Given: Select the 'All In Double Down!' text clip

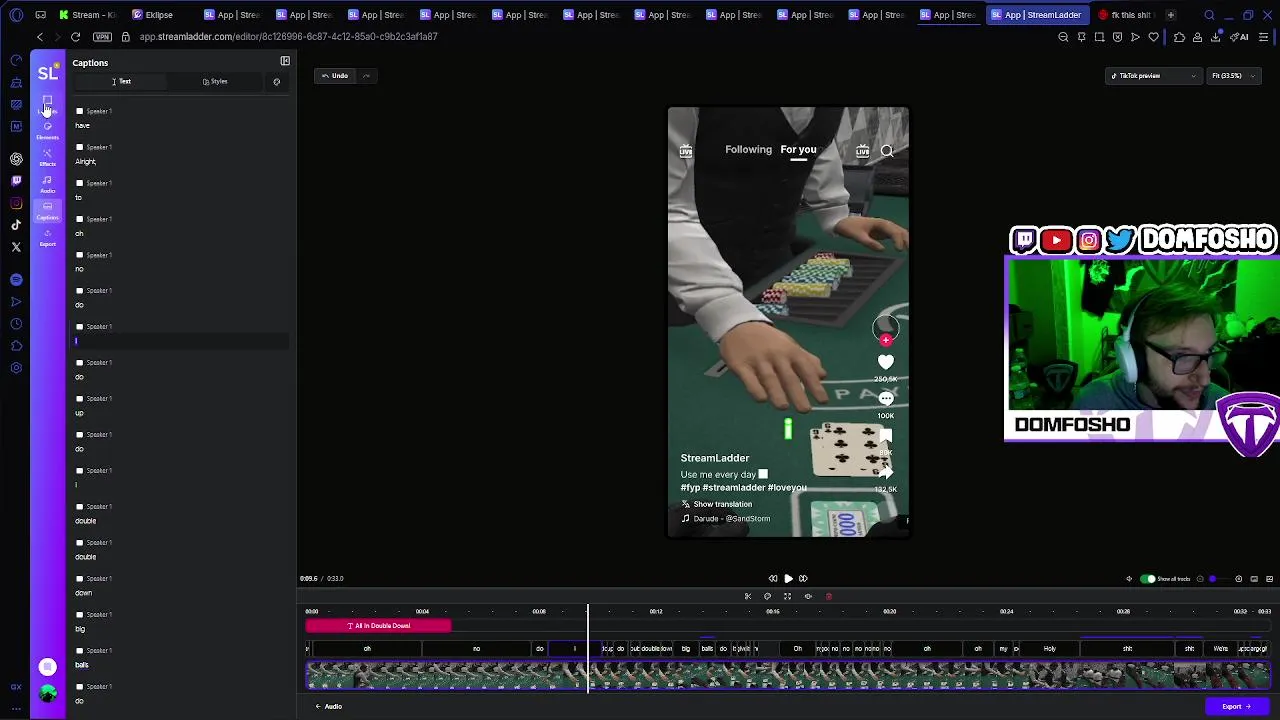Looking at the screenshot, I should point(378,626).
